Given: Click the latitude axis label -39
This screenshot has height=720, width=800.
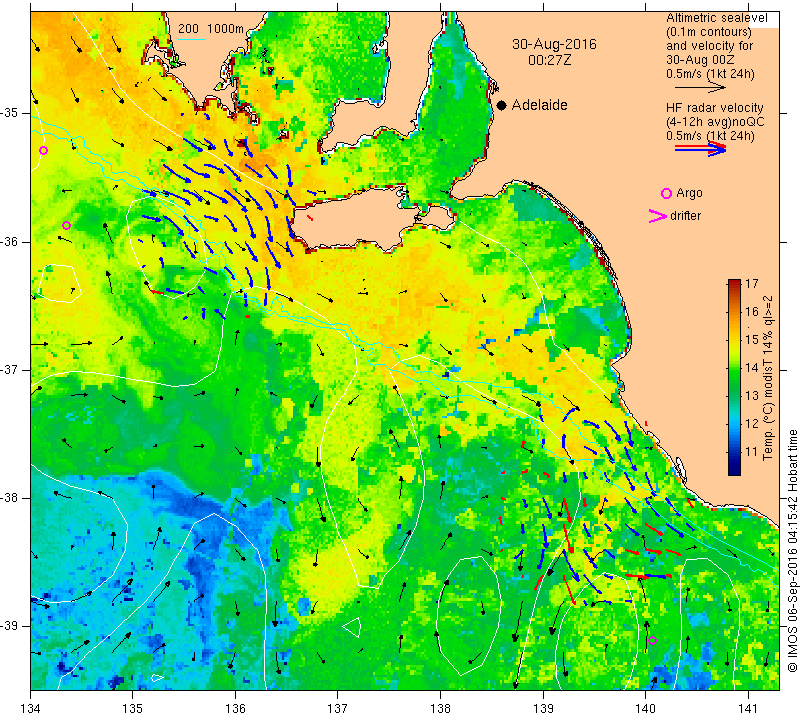Looking at the screenshot, I should pyautogui.click(x=10, y=625).
